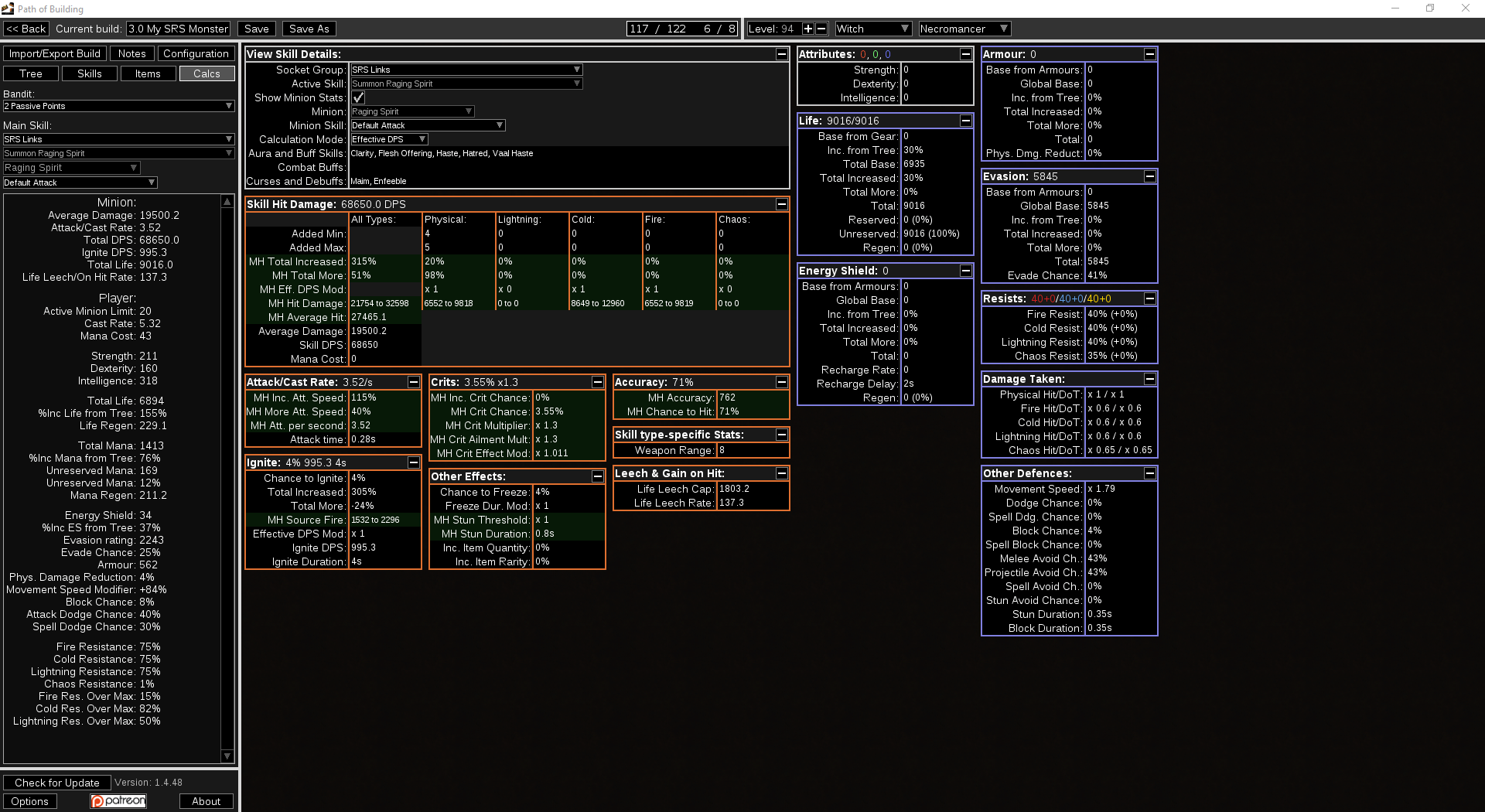Open the Socket Group dropdown
1485x812 pixels.
[466, 70]
